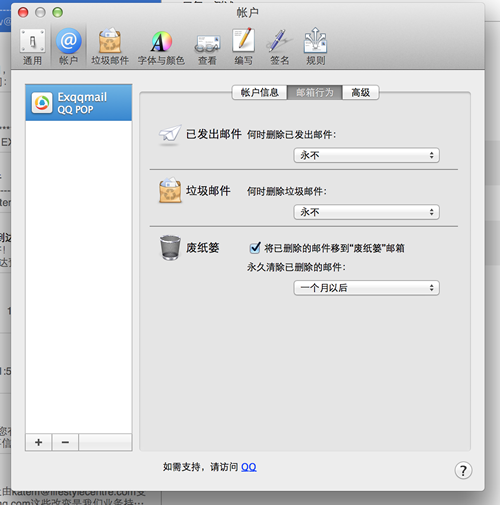Visit the QQ support link
The height and width of the screenshot is (505, 500).
click(249, 467)
